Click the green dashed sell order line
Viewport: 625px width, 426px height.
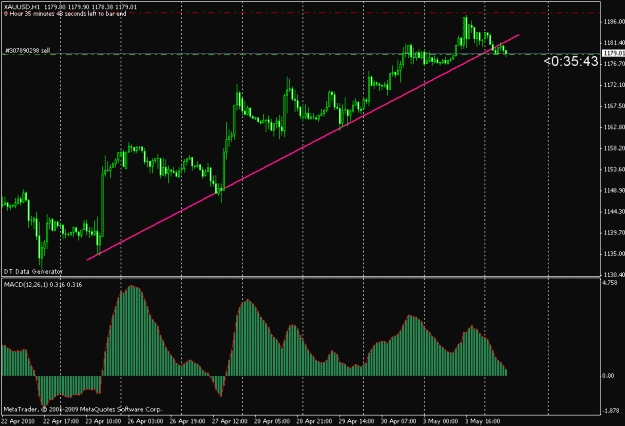[x=301, y=54]
